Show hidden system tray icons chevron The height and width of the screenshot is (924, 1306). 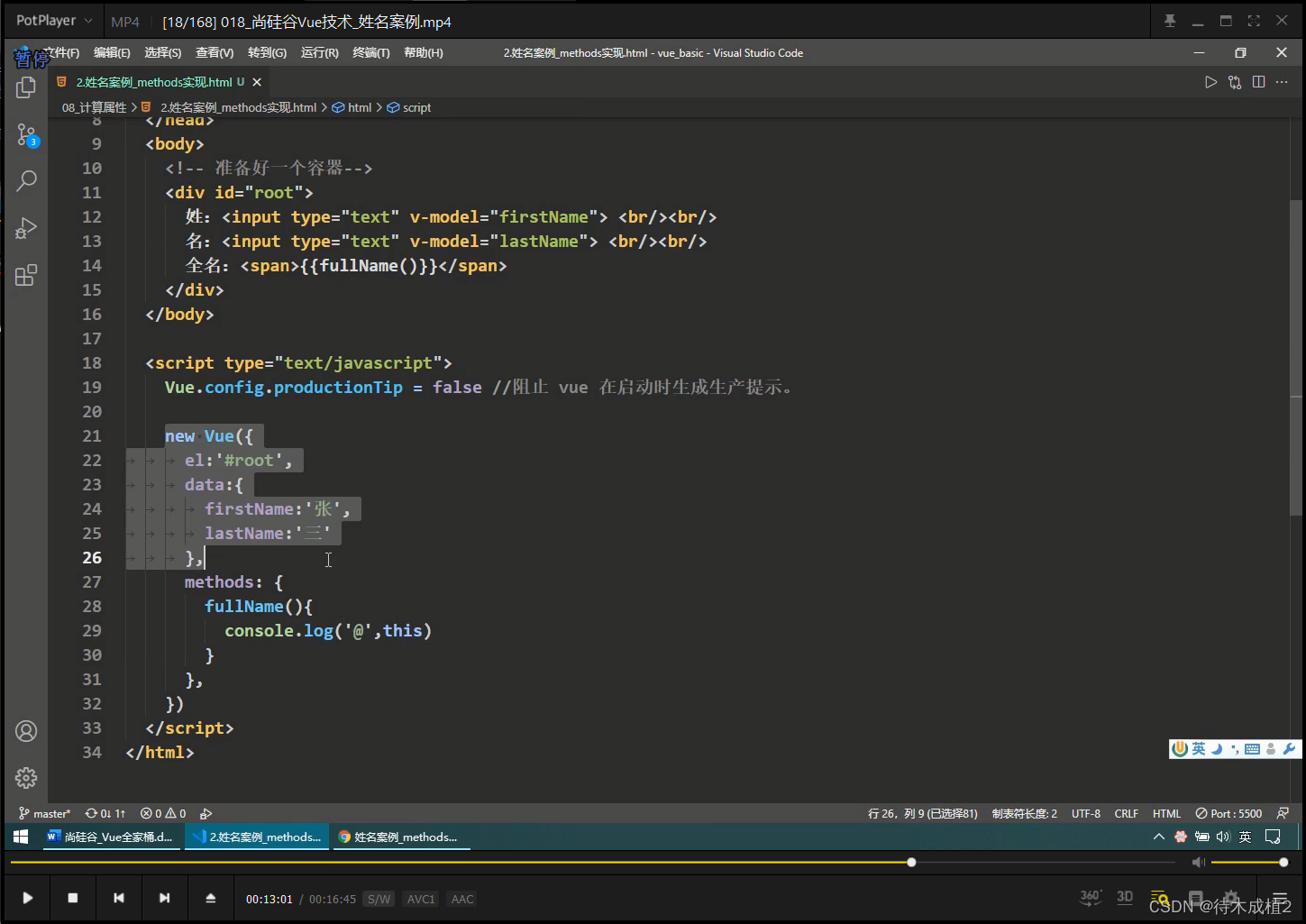click(1159, 837)
